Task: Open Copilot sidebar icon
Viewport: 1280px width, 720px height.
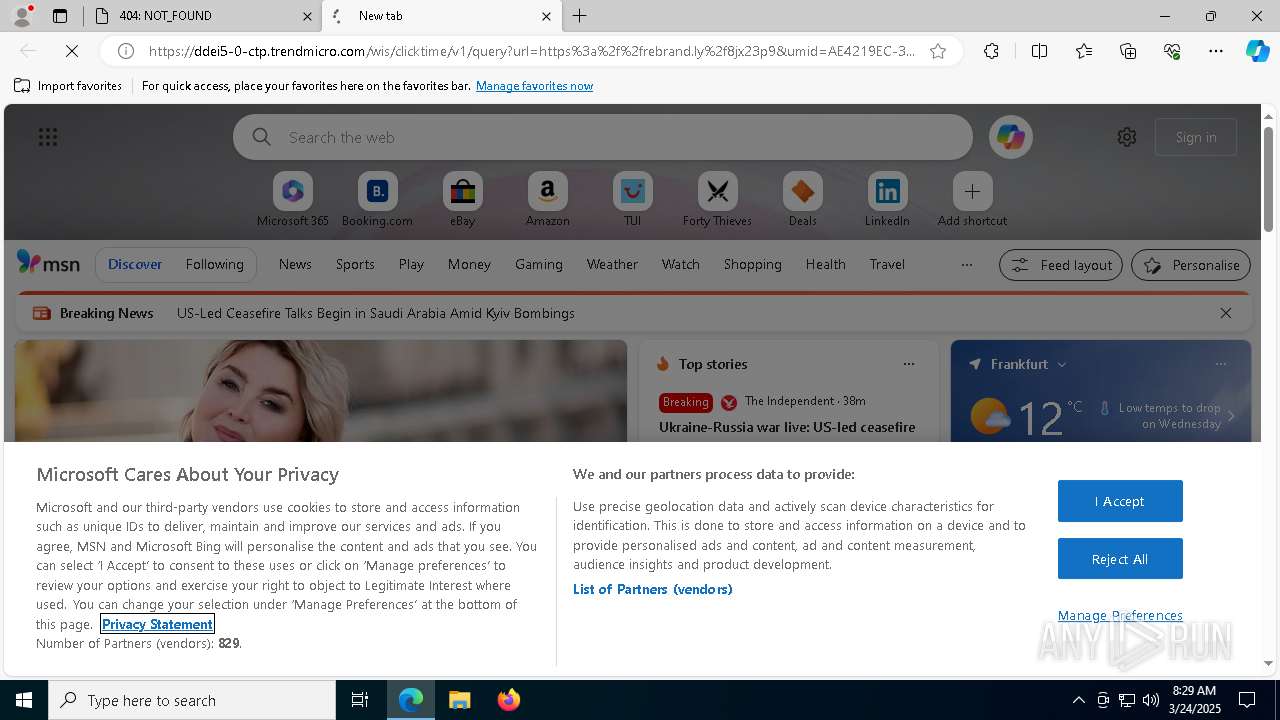Action: [1257, 51]
